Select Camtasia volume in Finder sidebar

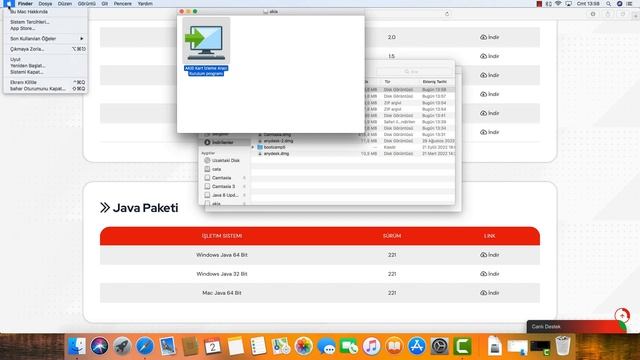pyautogui.click(x=224, y=178)
